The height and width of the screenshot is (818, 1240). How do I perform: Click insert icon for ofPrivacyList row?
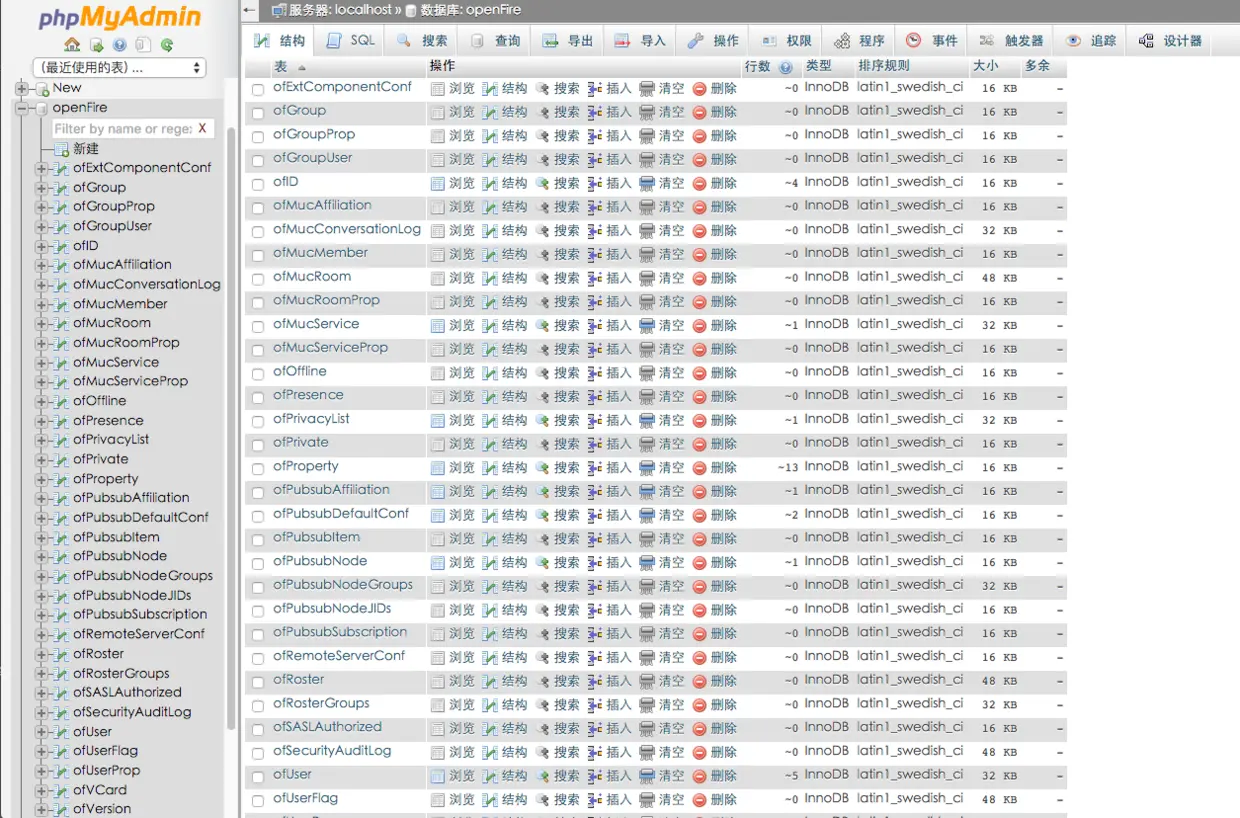click(x=595, y=420)
